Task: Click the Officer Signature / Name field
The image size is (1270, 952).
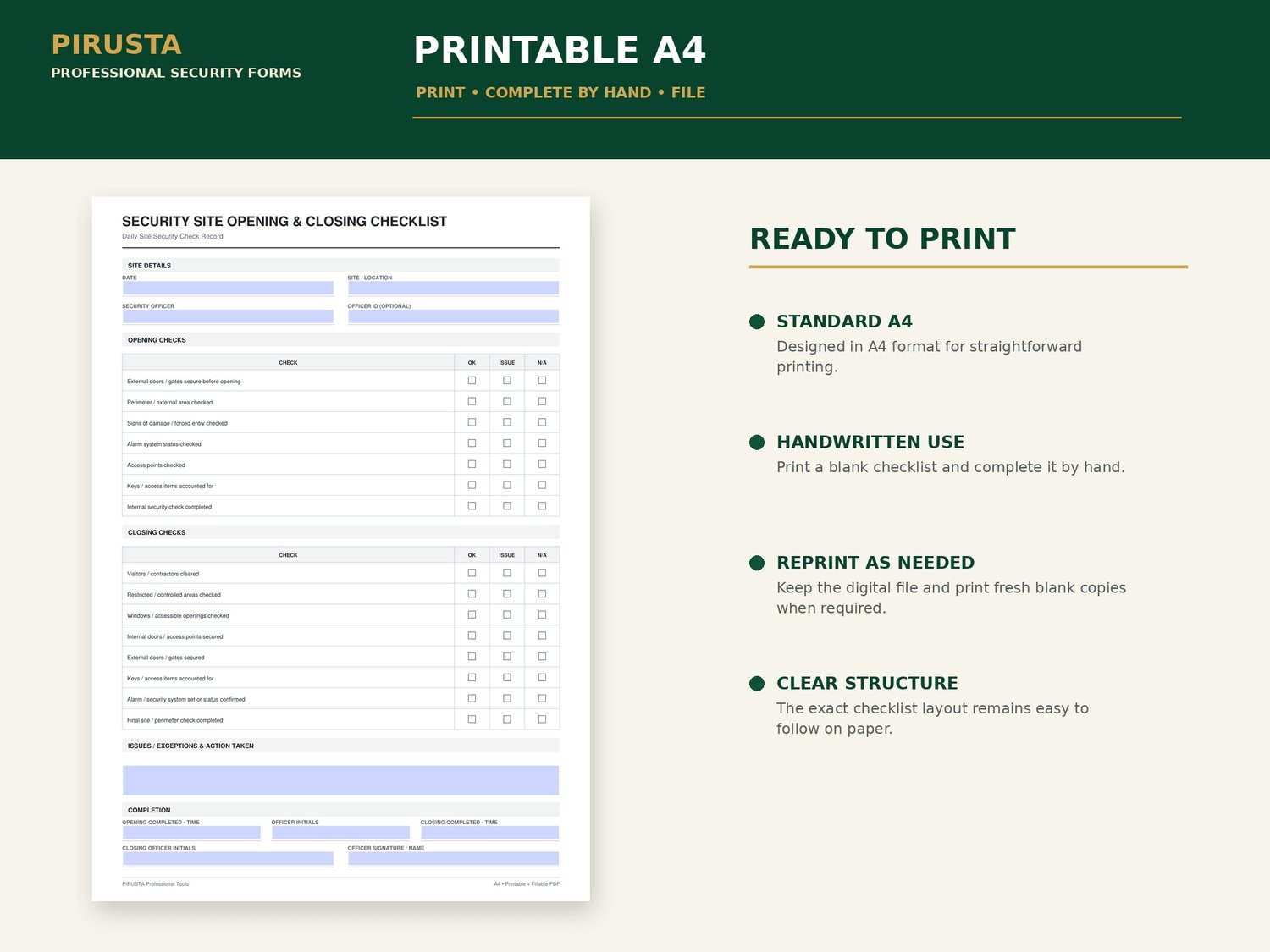Action: pyautogui.click(x=453, y=858)
